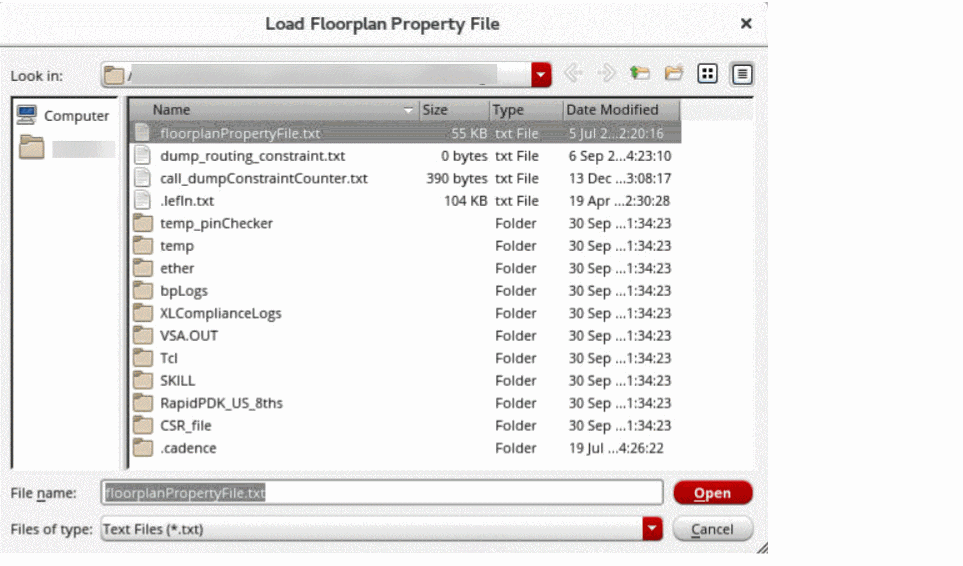963x566 pixels.
Task: Switch to detail view mode
Action: [x=742, y=74]
